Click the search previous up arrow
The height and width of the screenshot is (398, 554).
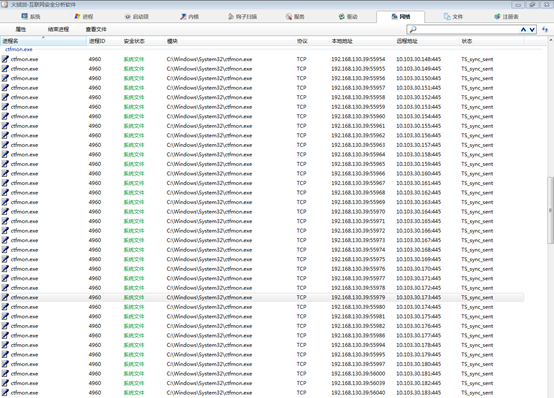[523, 30]
